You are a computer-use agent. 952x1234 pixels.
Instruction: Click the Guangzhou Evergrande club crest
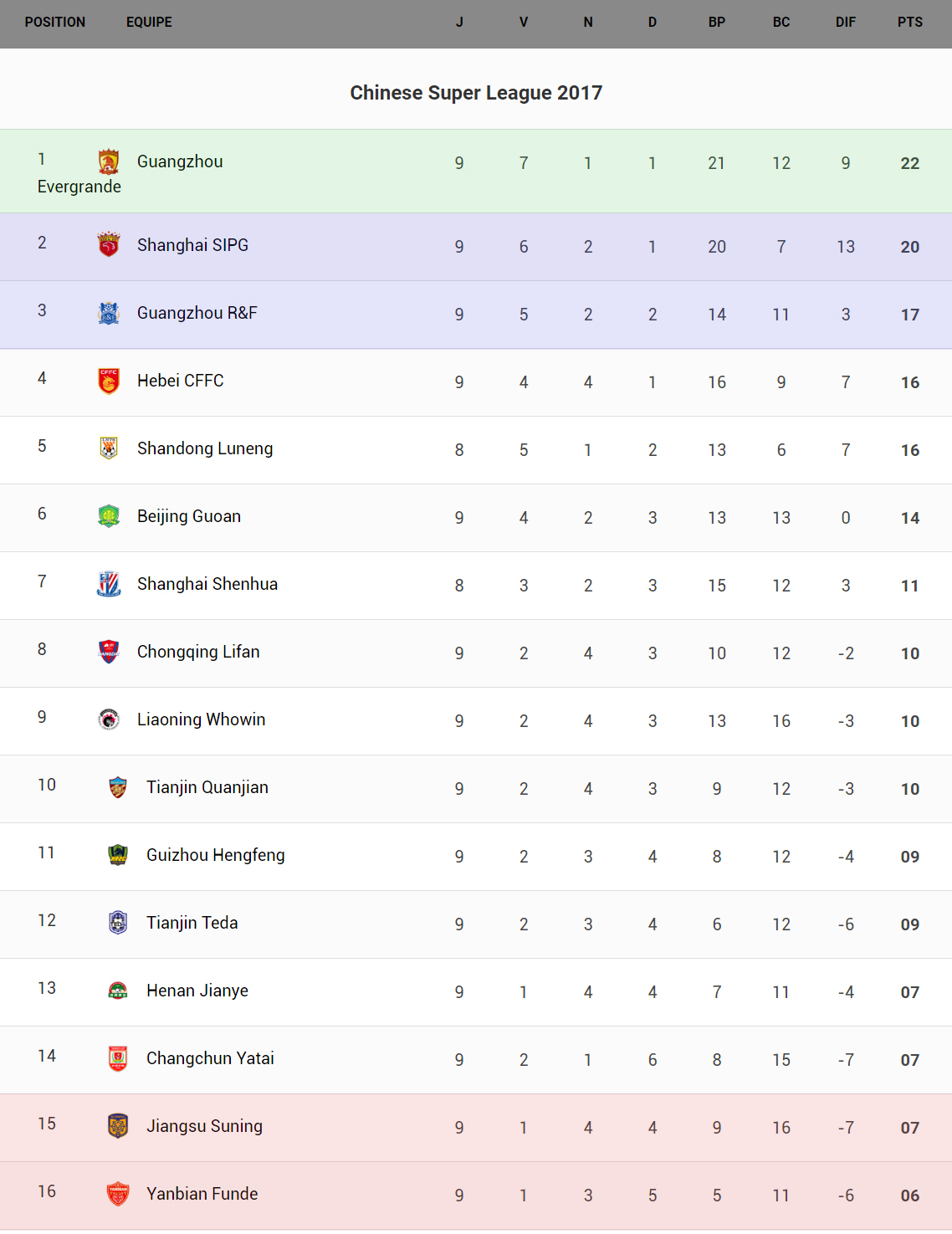point(109,161)
